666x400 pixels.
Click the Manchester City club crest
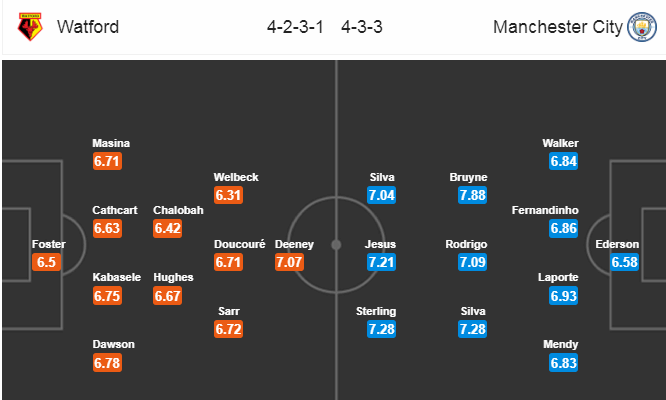642,27
